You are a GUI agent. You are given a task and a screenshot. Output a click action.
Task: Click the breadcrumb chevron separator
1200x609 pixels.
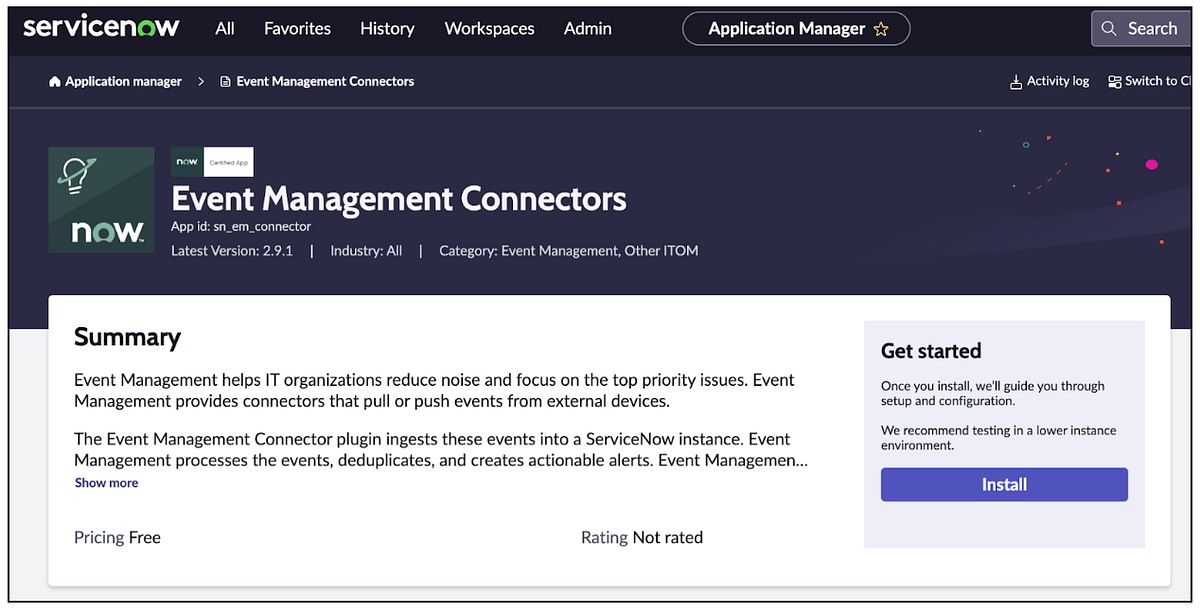[200, 81]
